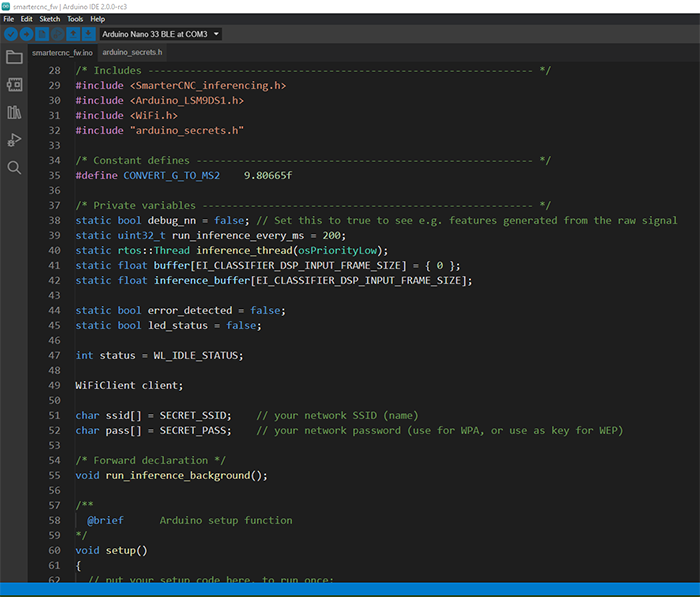
Task: Open the Edit menu
Action: pyautogui.click(x=27, y=19)
